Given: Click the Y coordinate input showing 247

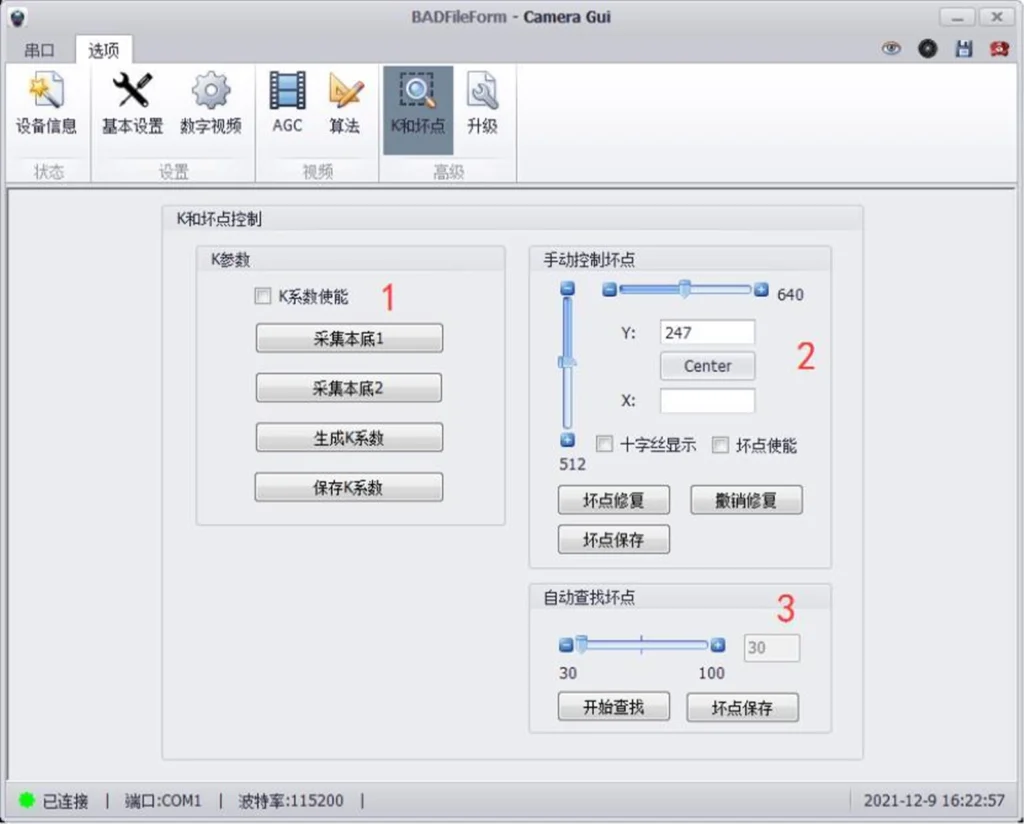Looking at the screenshot, I should pos(709,331).
